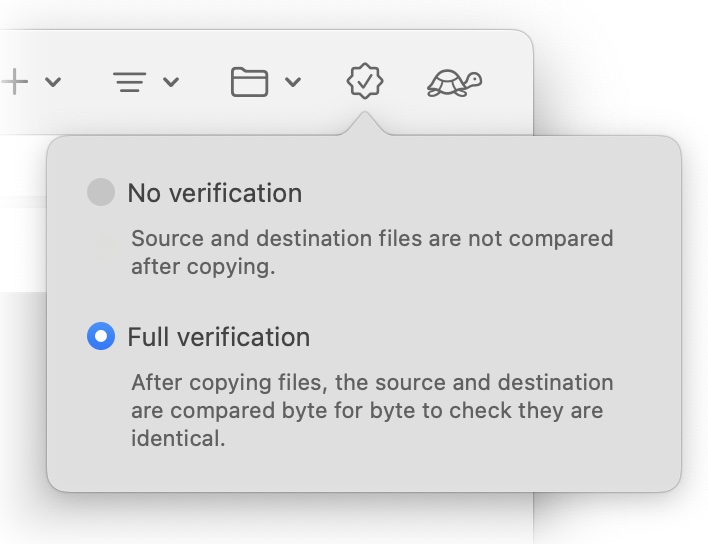Screen dimensions: 708x544
Task: Click the folder icon in toolbar
Action: pos(249,82)
